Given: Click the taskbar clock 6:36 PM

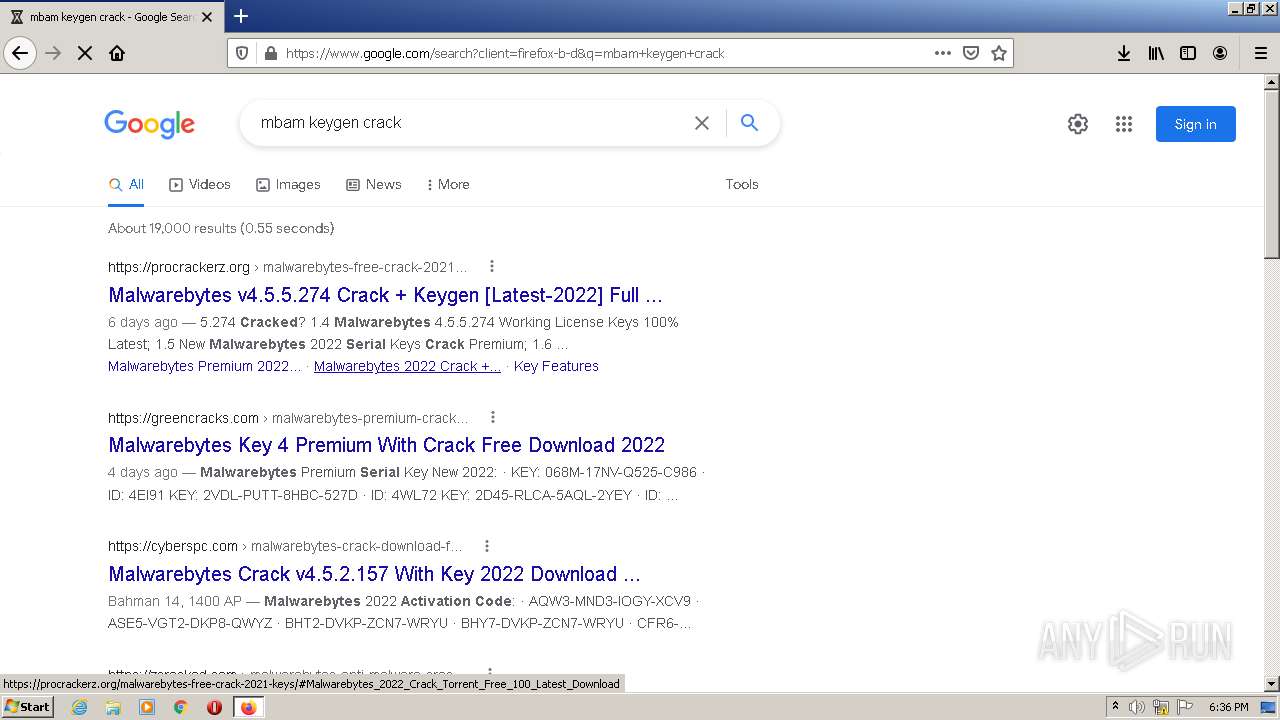Looking at the screenshot, I should [x=1228, y=707].
